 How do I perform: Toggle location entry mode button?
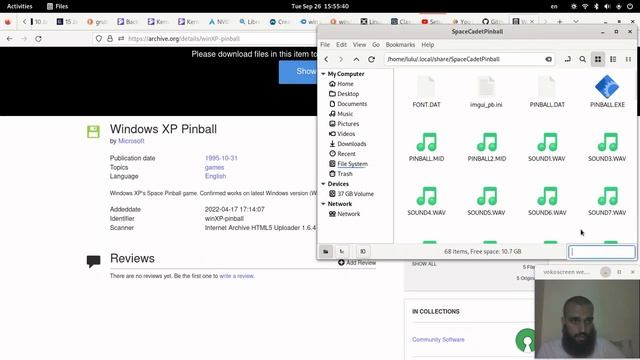point(567,59)
